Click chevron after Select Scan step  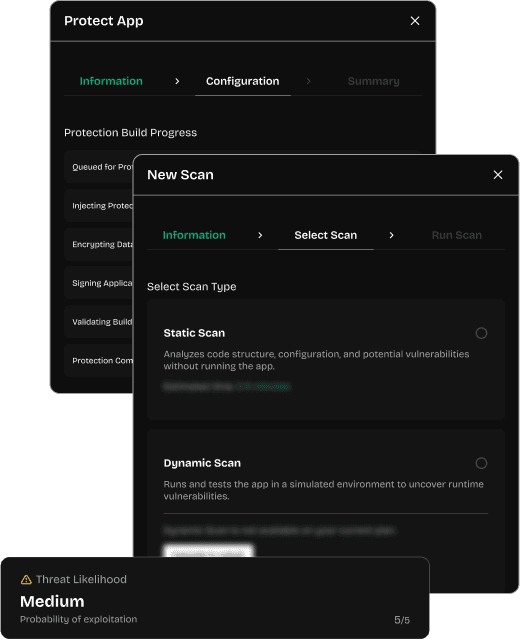pos(391,236)
